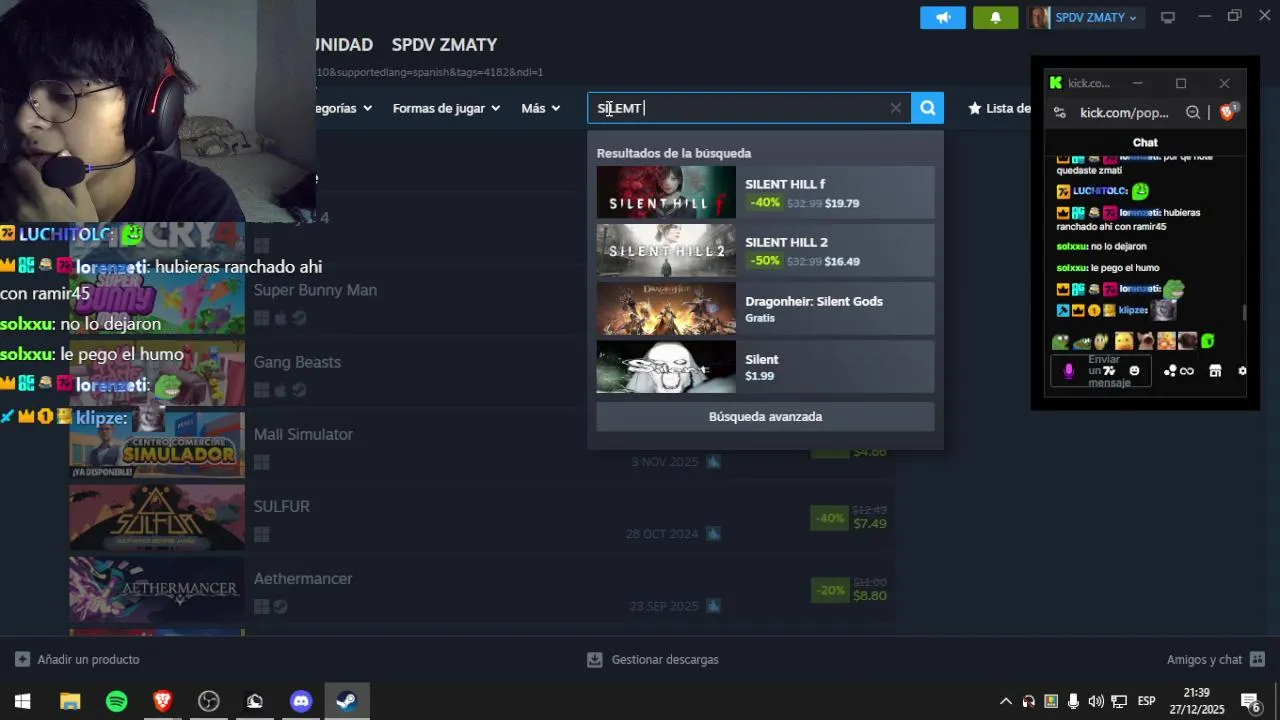Open the emoji smiley picker in Kick chat
The height and width of the screenshot is (720, 1280).
click(x=1134, y=371)
